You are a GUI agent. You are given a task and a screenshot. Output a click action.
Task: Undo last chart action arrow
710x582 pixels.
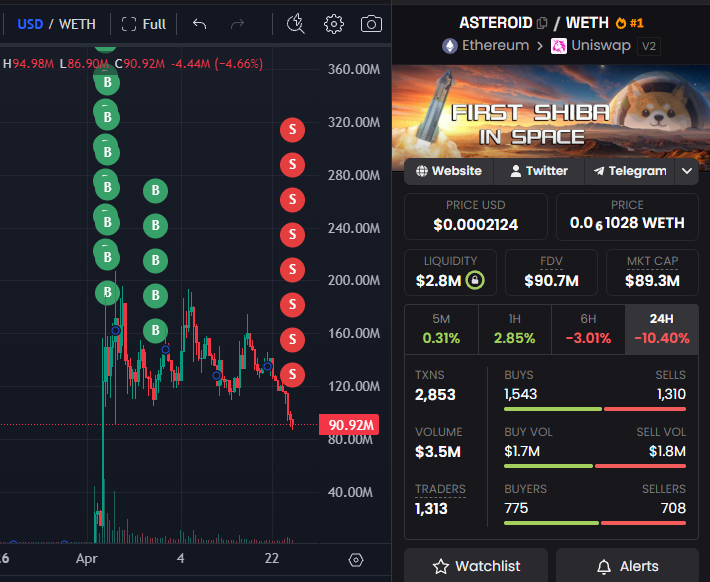[x=199, y=24]
